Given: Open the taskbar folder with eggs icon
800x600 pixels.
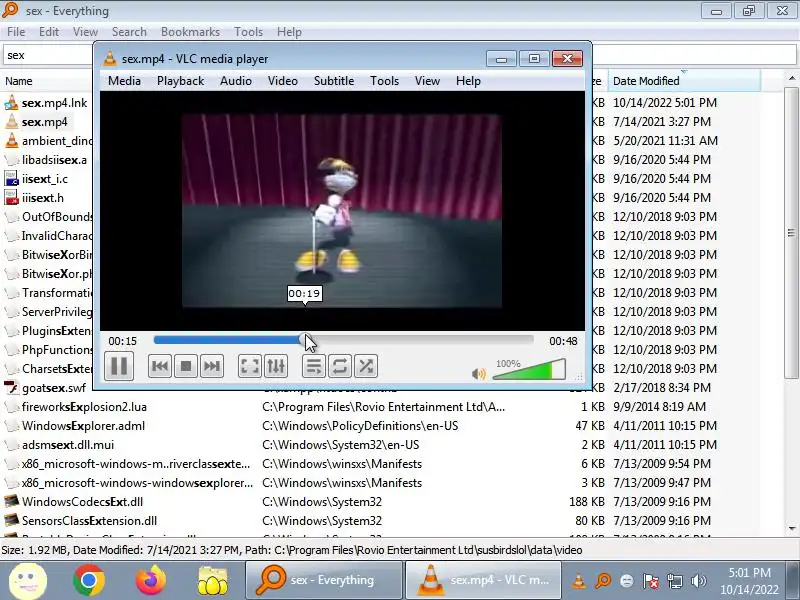Looking at the screenshot, I should click(212, 581).
